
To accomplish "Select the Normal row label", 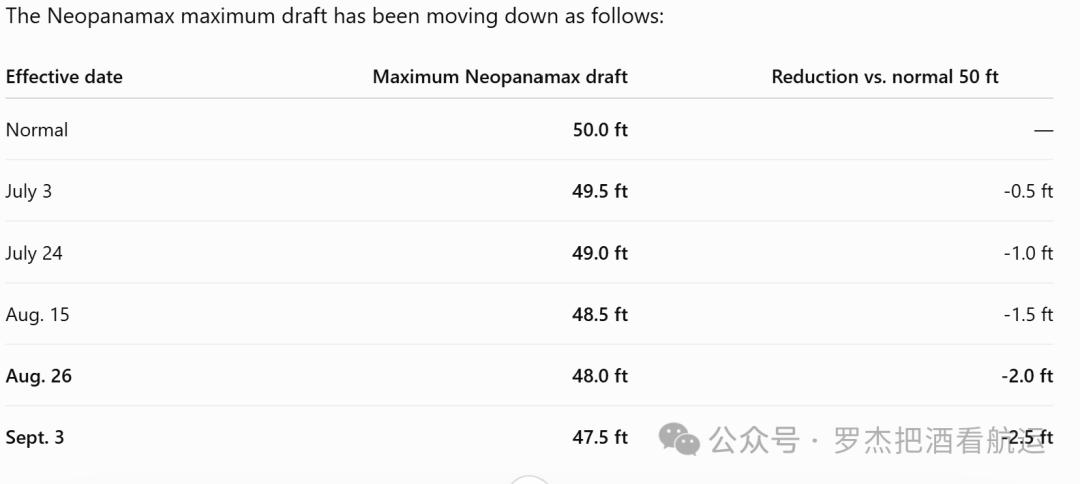I will (x=37, y=130).
